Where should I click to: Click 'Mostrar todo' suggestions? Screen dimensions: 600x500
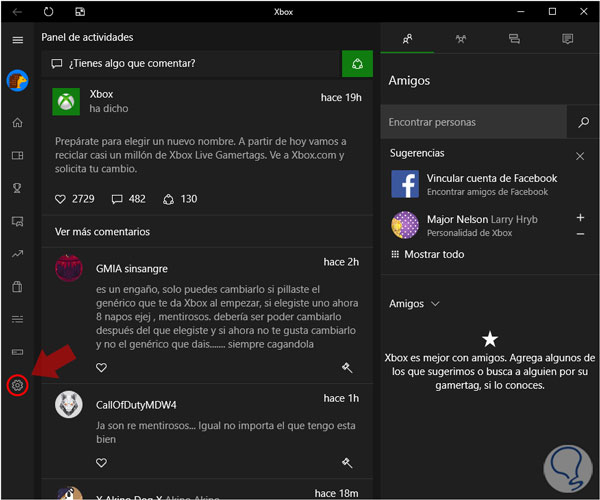point(427,254)
